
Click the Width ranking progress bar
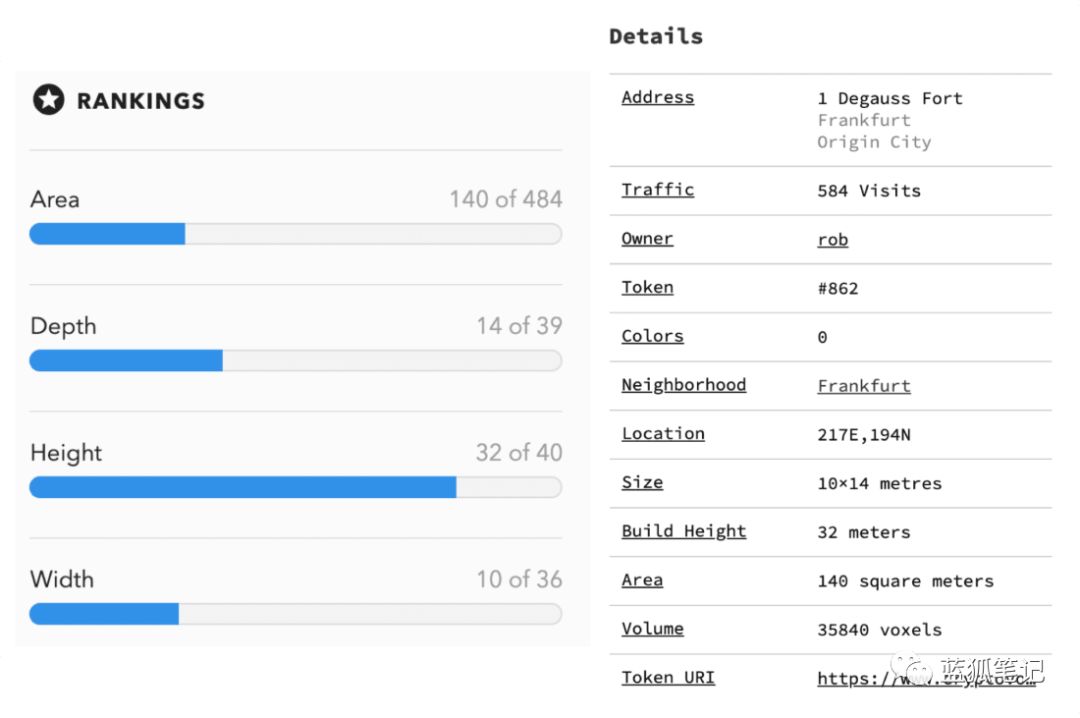[295, 614]
